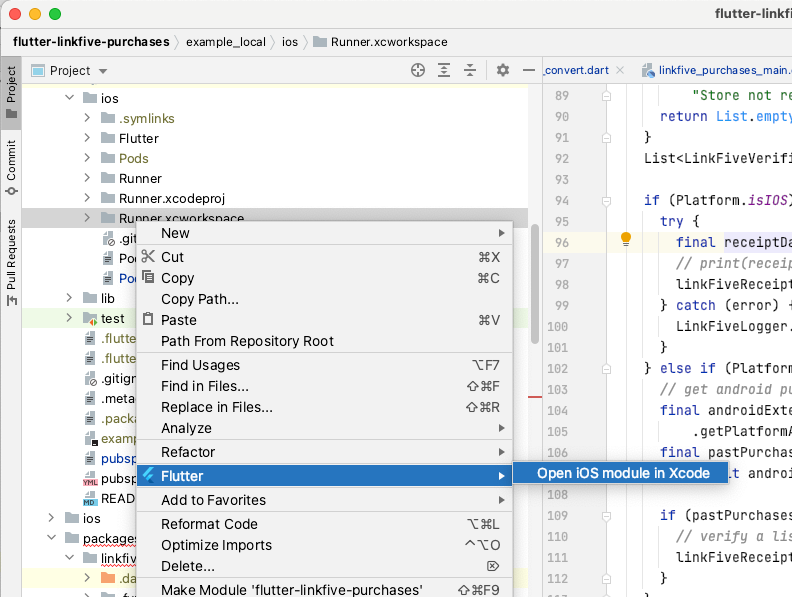Toggle code fold marker at line 94
The width and height of the screenshot is (792, 597).
click(x=607, y=201)
